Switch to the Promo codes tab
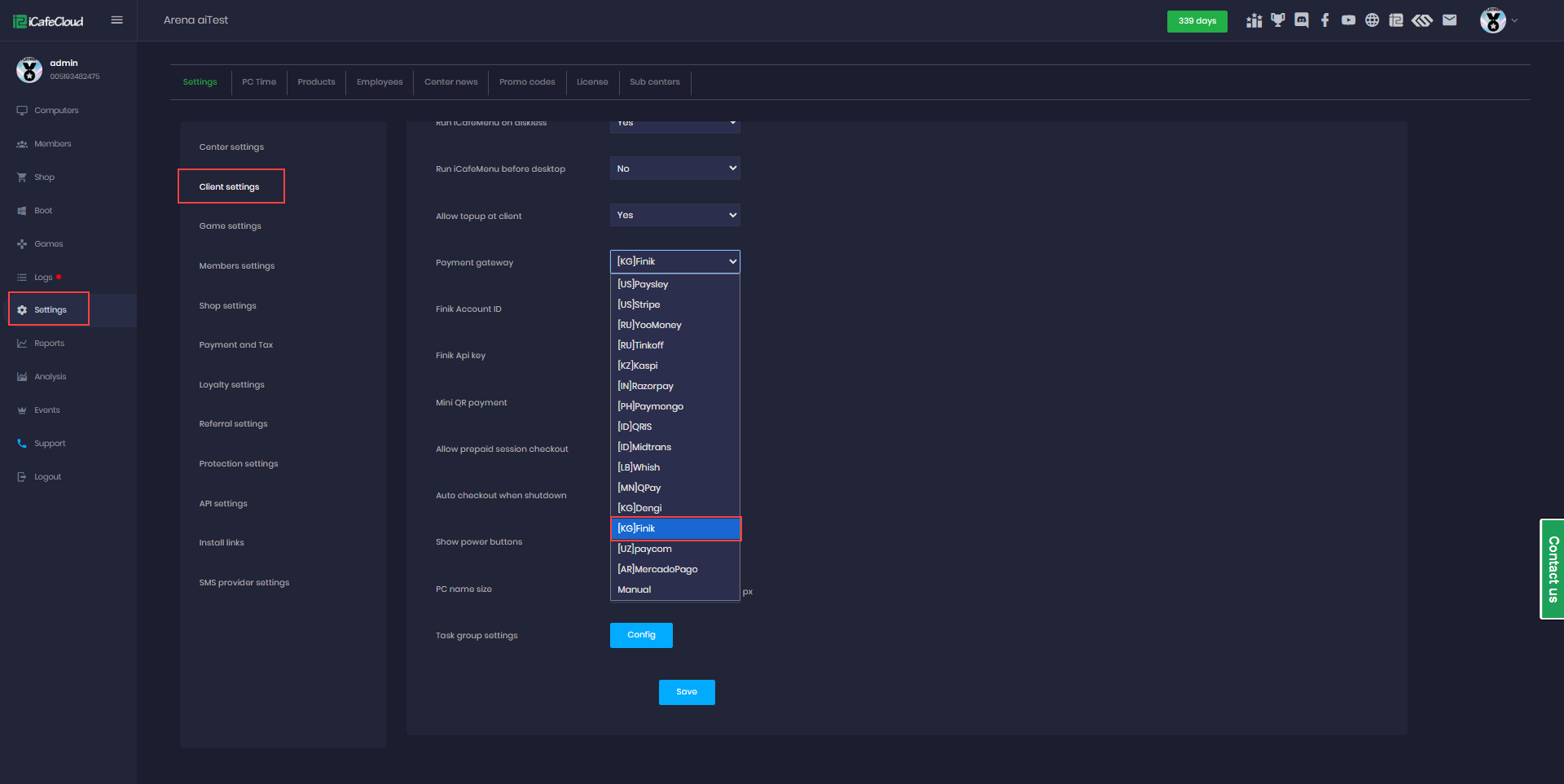 527,82
